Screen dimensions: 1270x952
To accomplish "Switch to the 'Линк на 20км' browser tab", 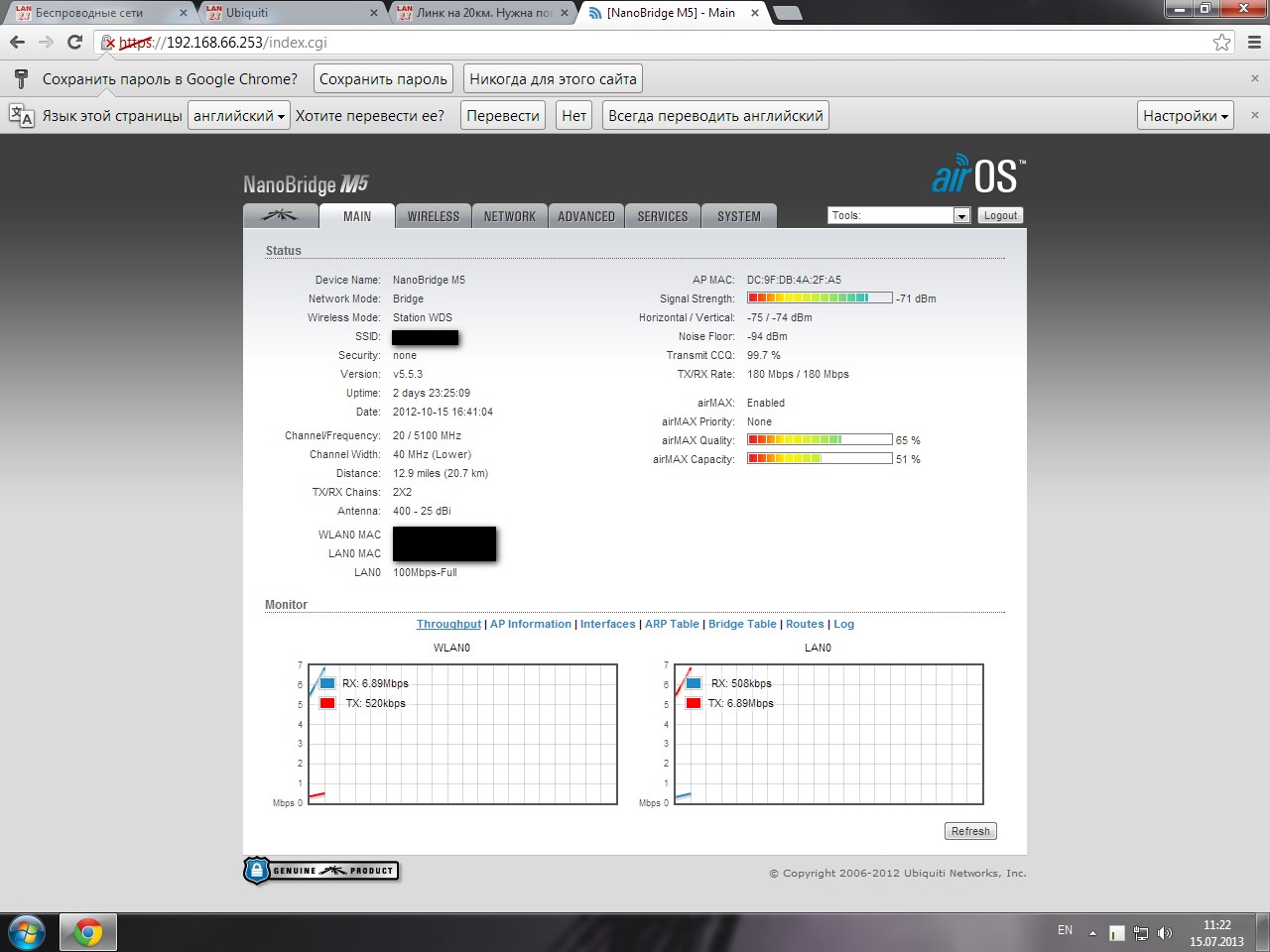I will point(483,13).
